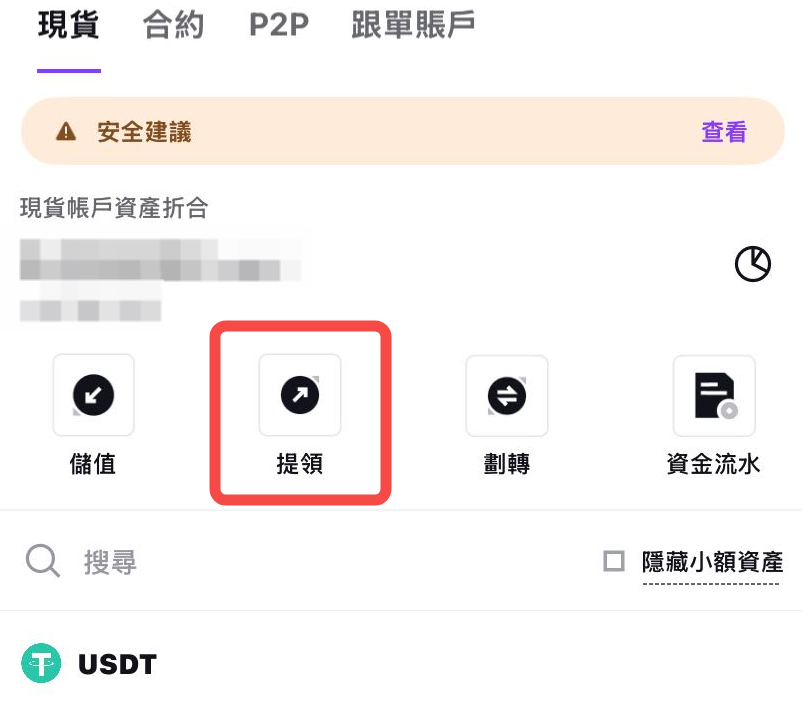
Task: Select the USDT asset row
Action: pyautogui.click(x=401, y=663)
